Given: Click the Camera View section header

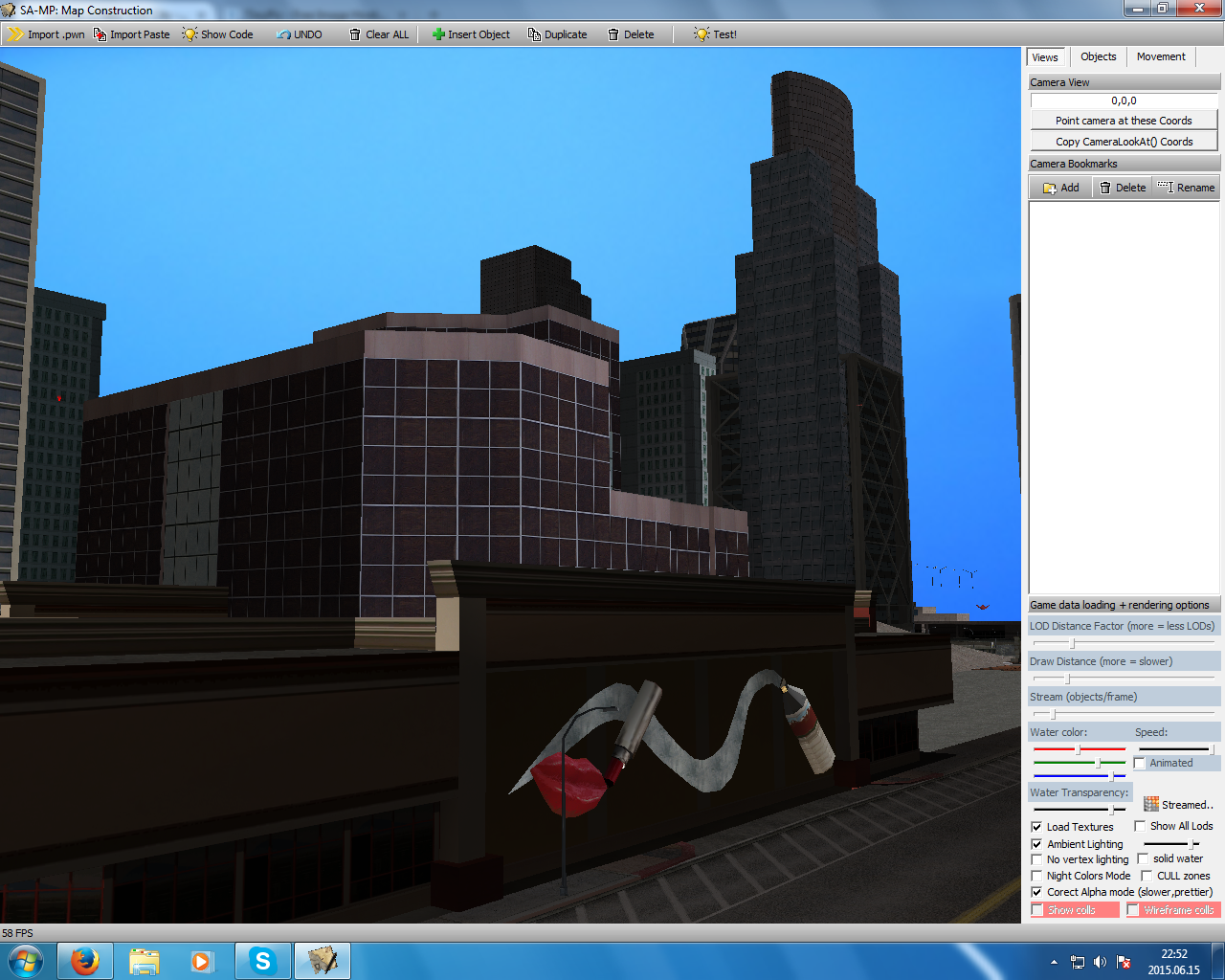Looking at the screenshot, I should click(x=1124, y=82).
